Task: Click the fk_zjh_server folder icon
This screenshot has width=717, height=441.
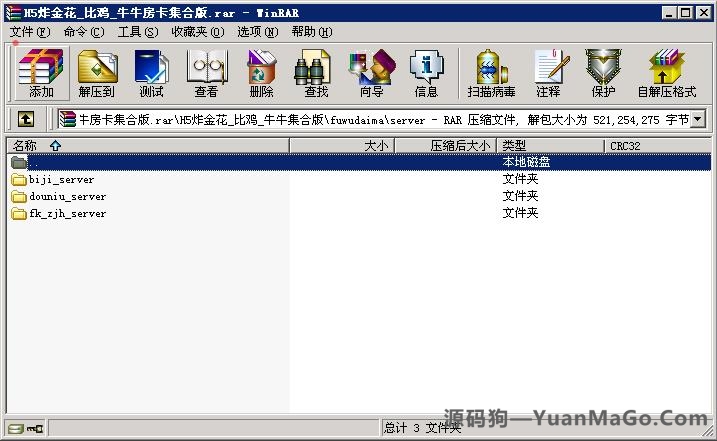Action: [19, 213]
